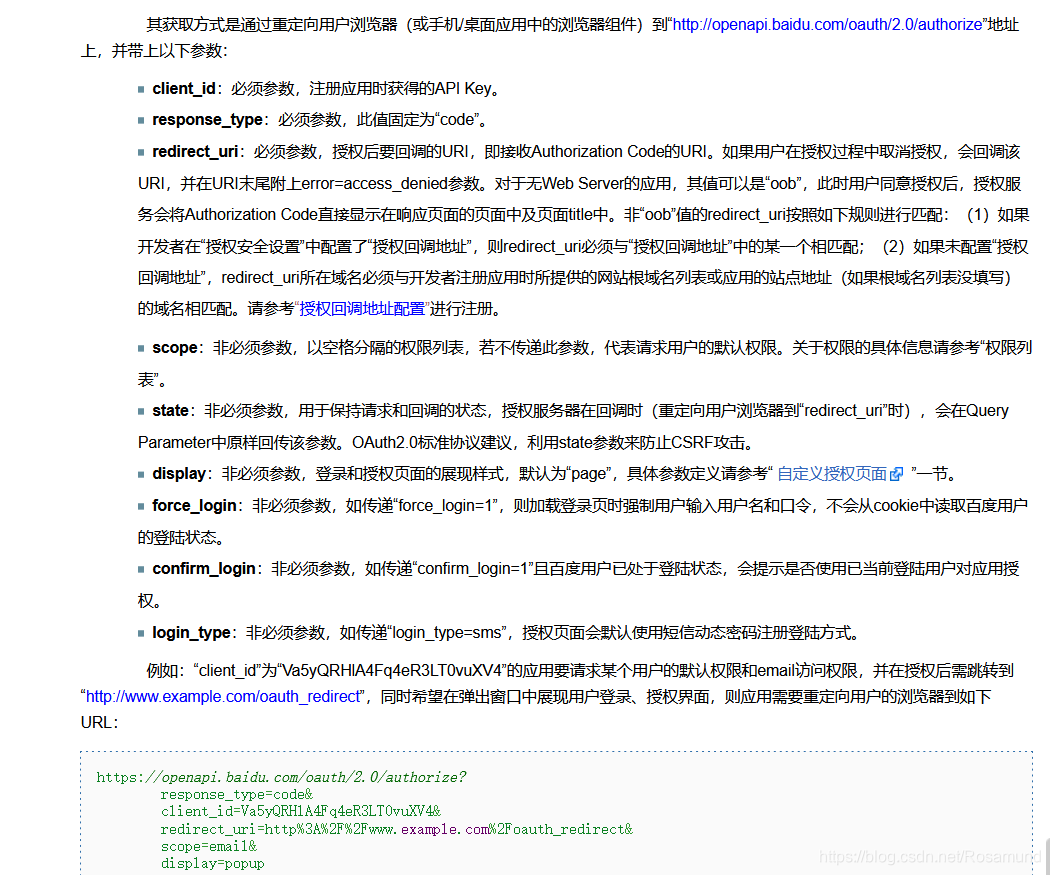Click the text error=access_denied参数

(x=390, y=183)
